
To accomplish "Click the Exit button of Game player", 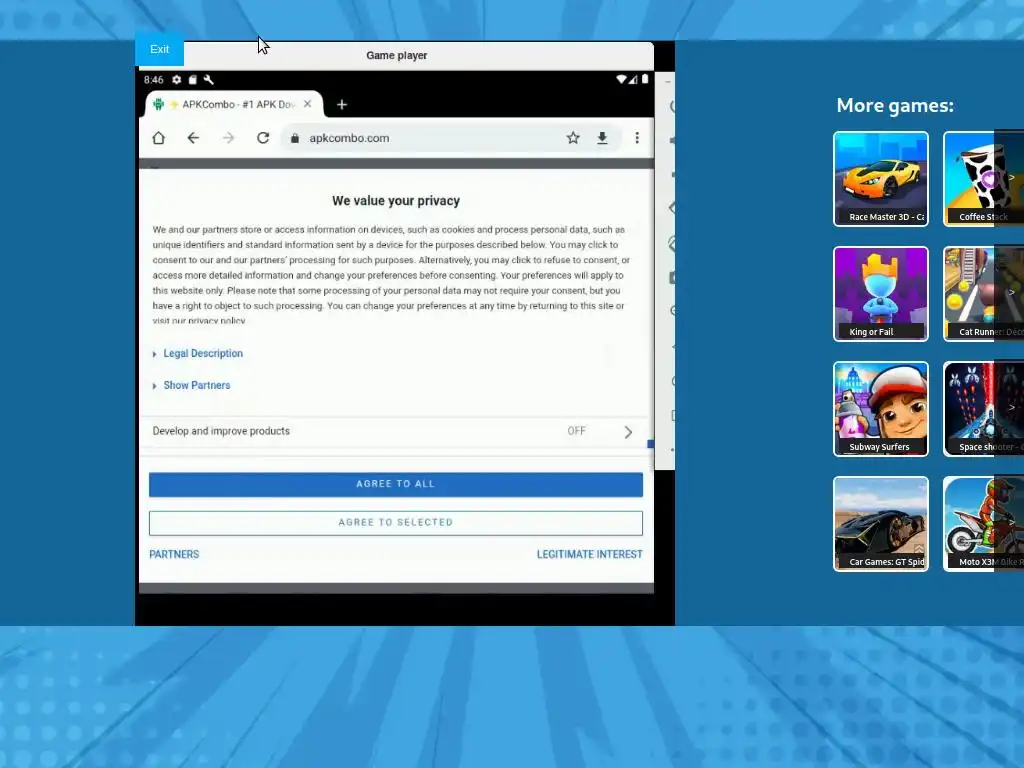I will (159, 50).
